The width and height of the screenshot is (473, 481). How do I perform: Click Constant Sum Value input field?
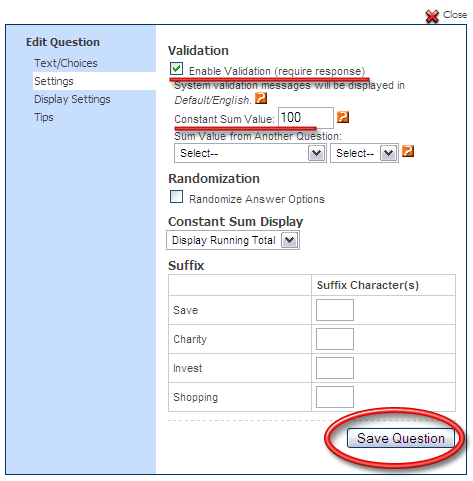pyautogui.click(x=306, y=118)
